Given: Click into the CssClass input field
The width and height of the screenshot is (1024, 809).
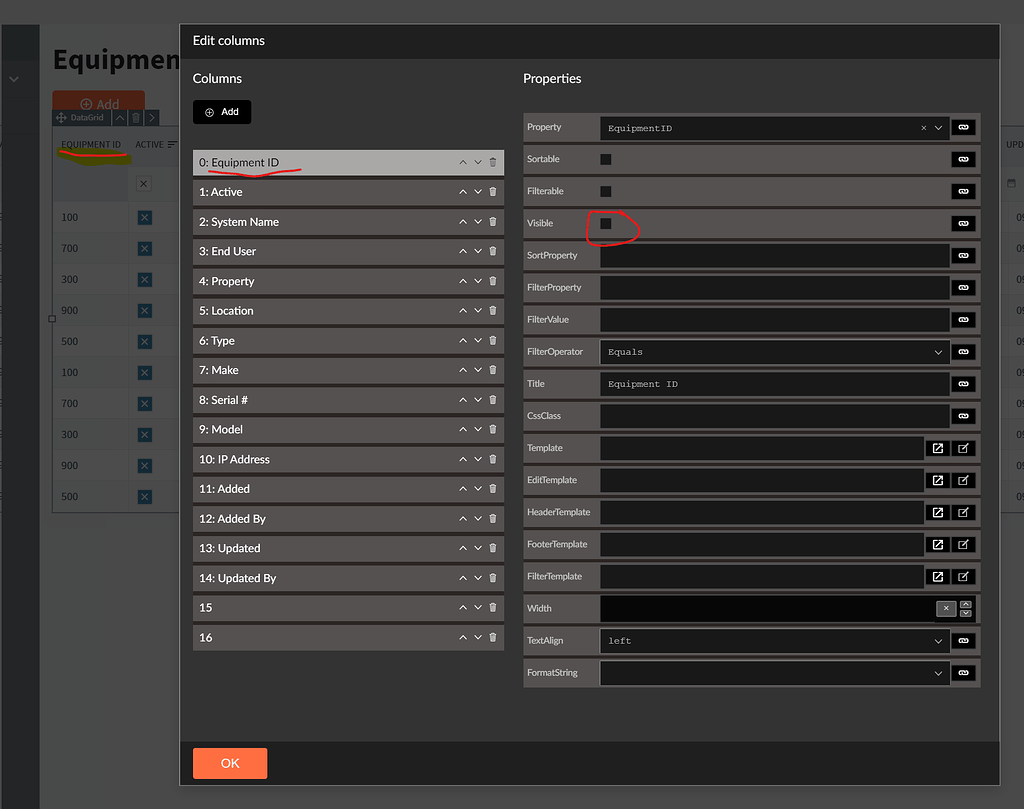Looking at the screenshot, I should [774, 416].
